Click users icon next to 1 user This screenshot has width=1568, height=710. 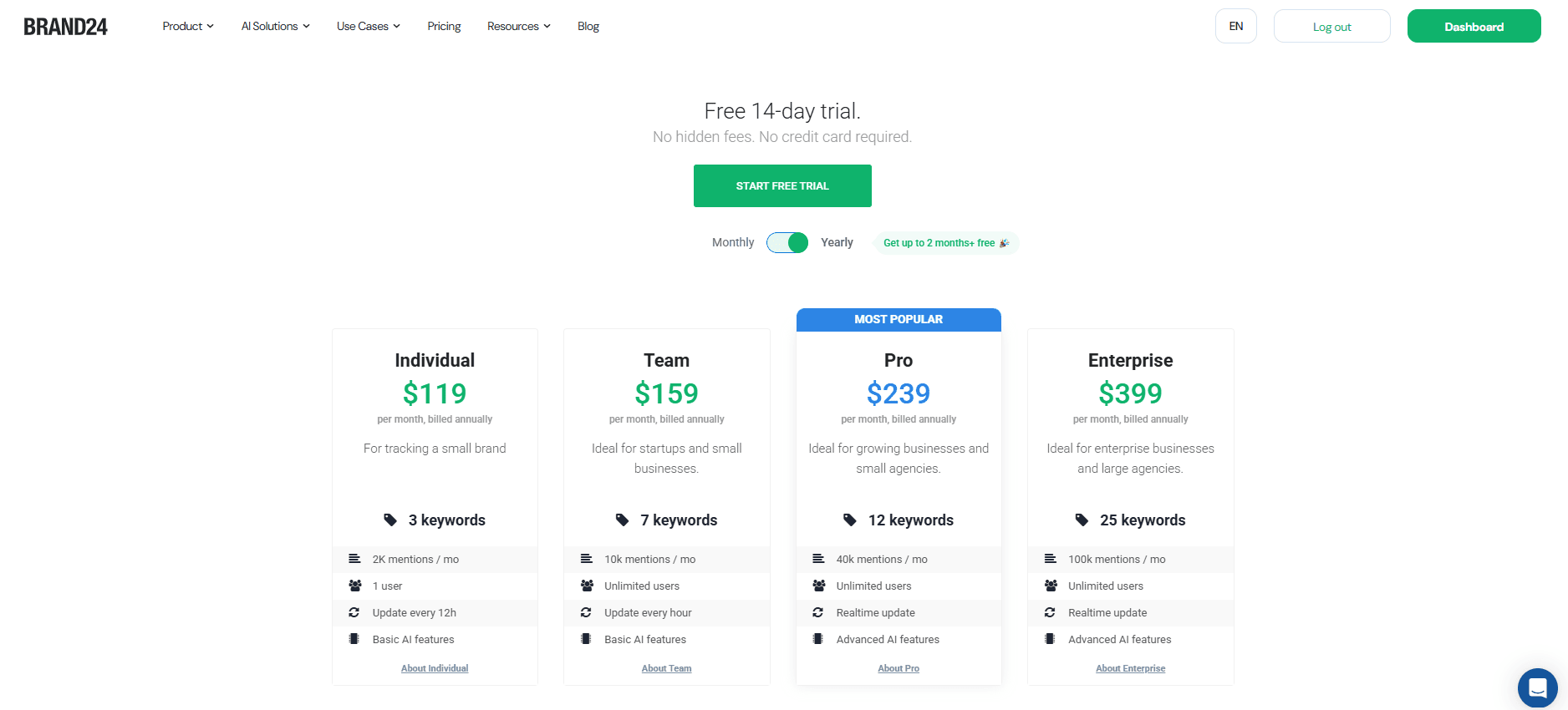point(355,586)
